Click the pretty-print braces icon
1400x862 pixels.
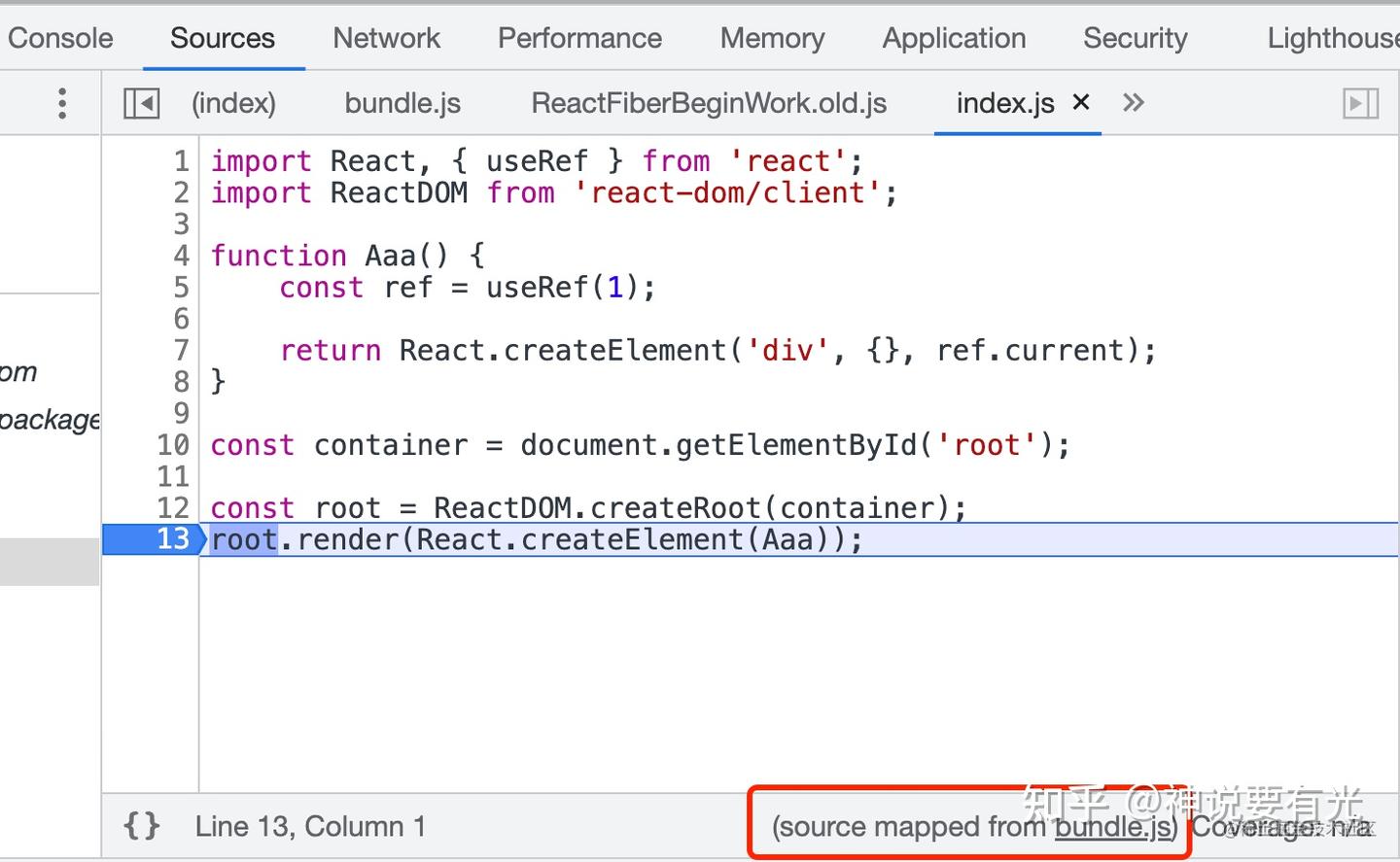(x=140, y=825)
